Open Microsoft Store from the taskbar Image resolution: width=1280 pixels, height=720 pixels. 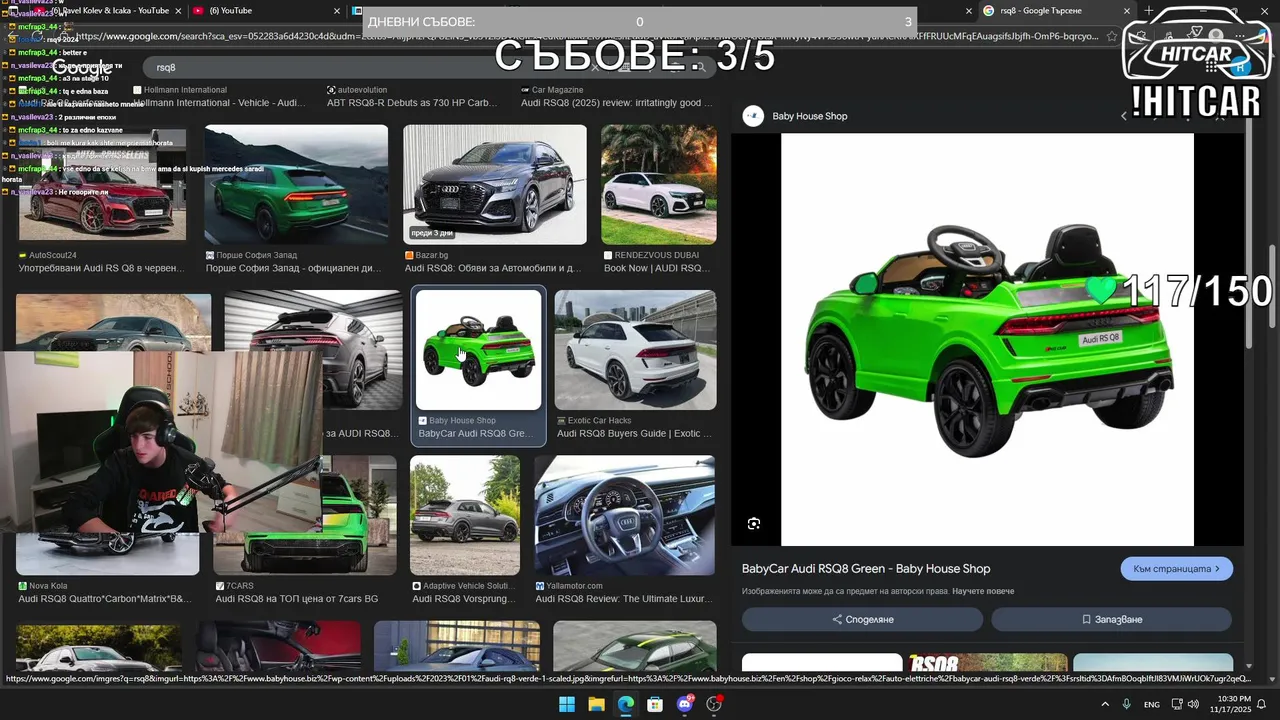(655, 704)
